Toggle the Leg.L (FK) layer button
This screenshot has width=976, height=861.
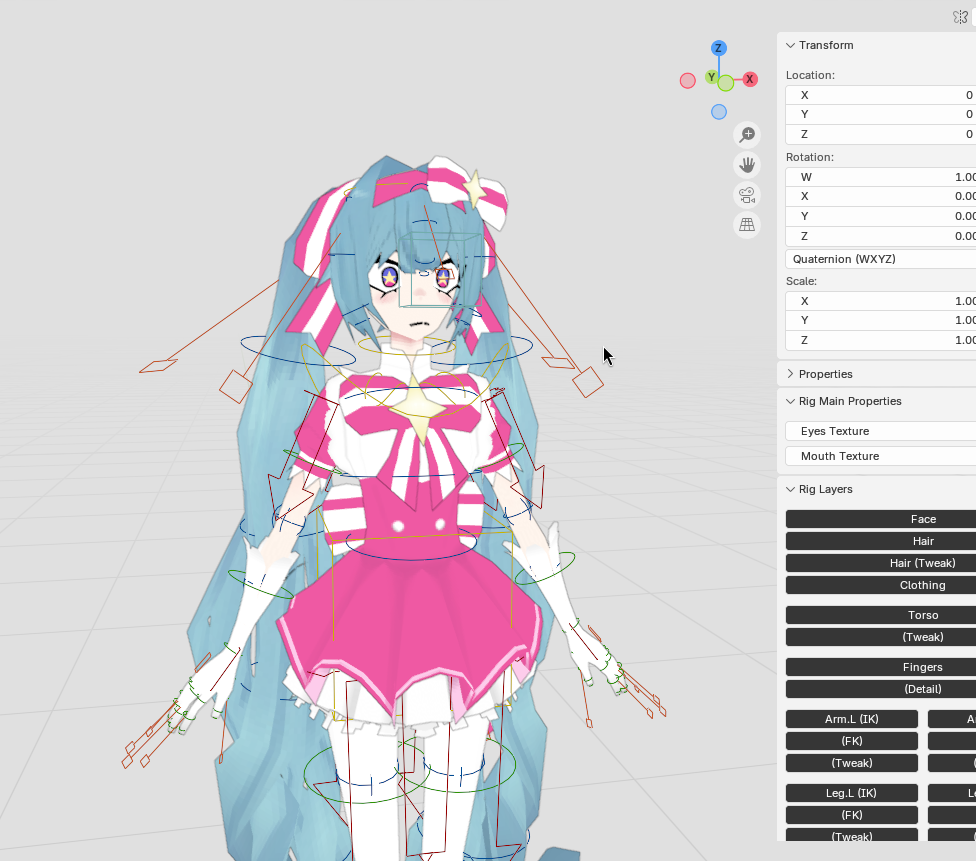(x=852, y=815)
